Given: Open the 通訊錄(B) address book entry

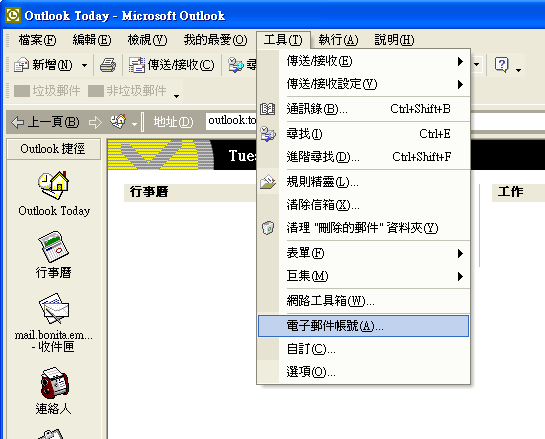Looking at the screenshot, I should click(364, 109).
